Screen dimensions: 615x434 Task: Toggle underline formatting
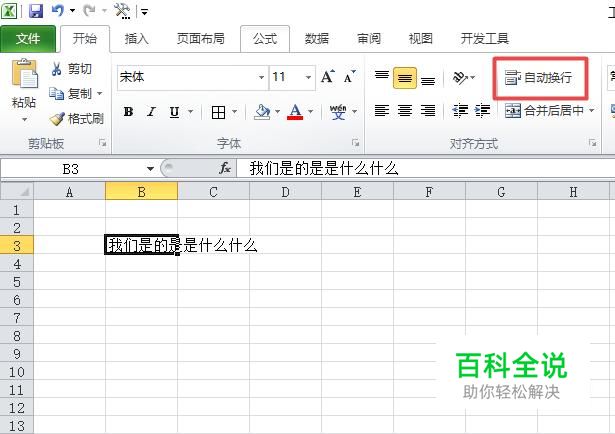[x=175, y=112]
